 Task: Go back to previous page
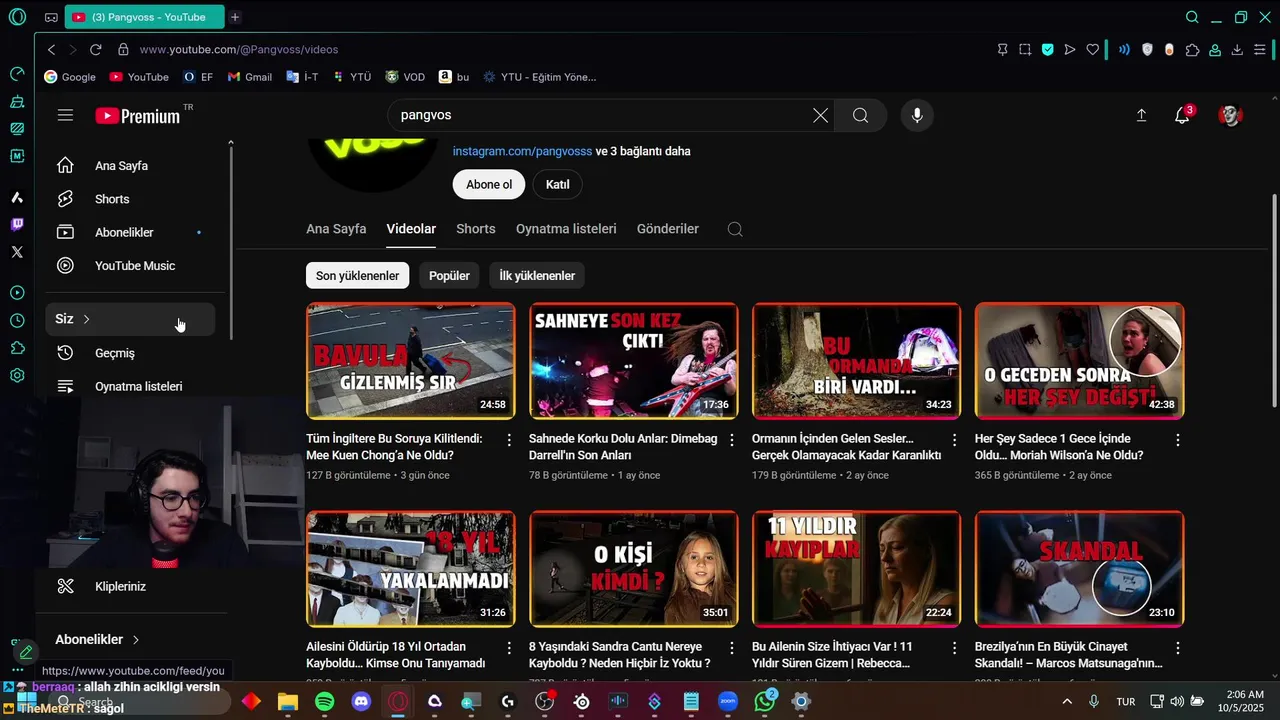51,49
